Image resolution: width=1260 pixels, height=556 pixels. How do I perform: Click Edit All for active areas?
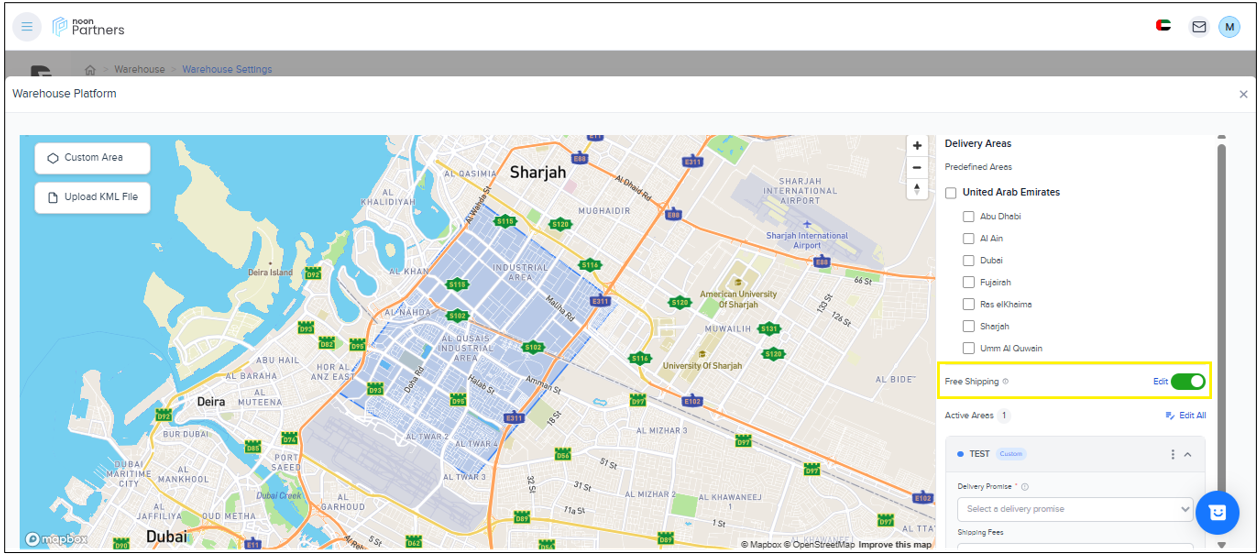(1186, 416)
